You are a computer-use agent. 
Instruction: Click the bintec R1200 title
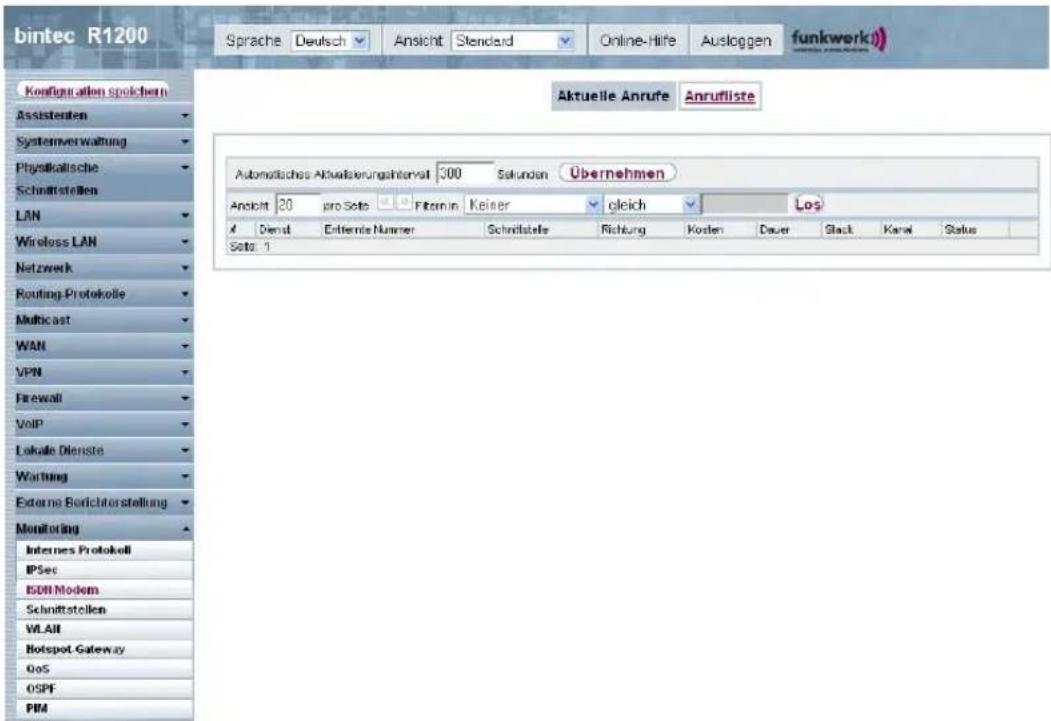(81, 36)
